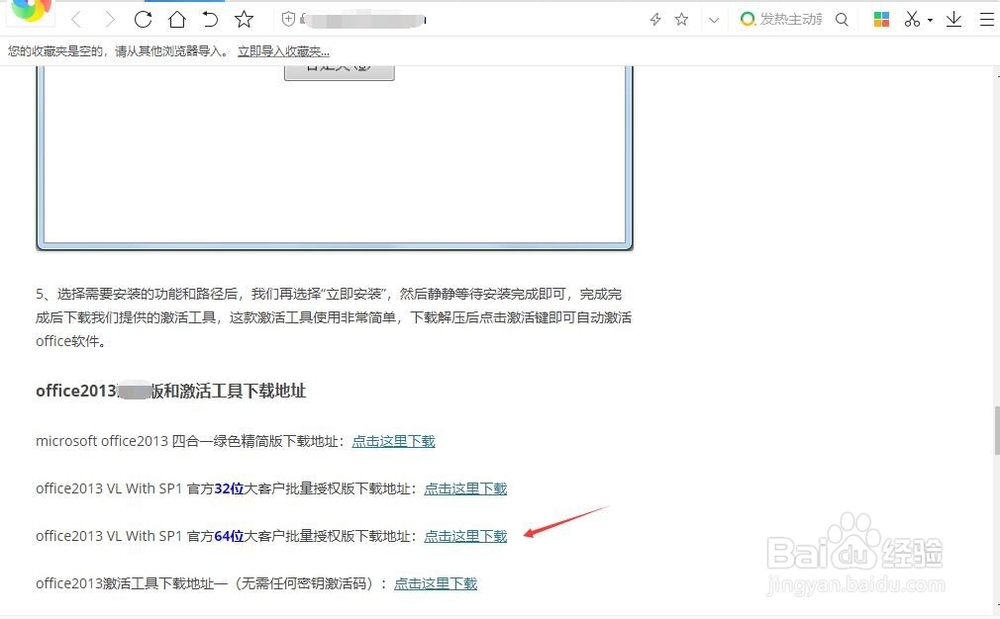Click download link for 64位 VL version
The image size is (1000, 619).
[466, 536]
